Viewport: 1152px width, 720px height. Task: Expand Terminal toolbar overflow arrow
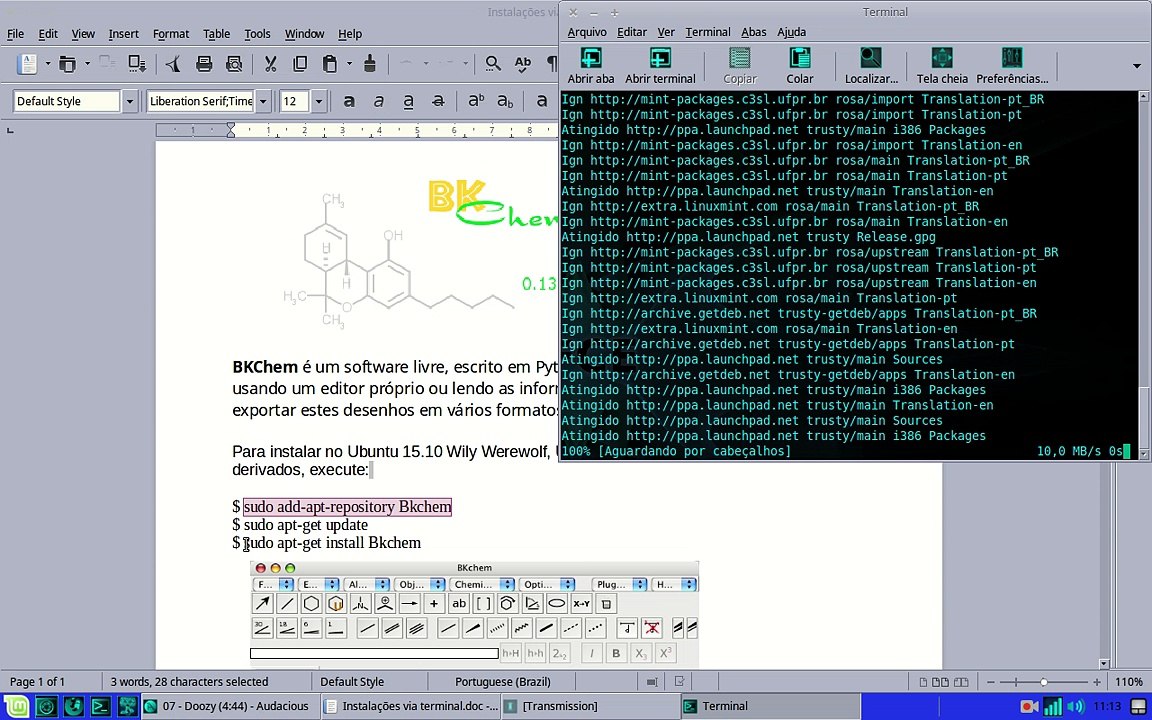click(1137, 66)
